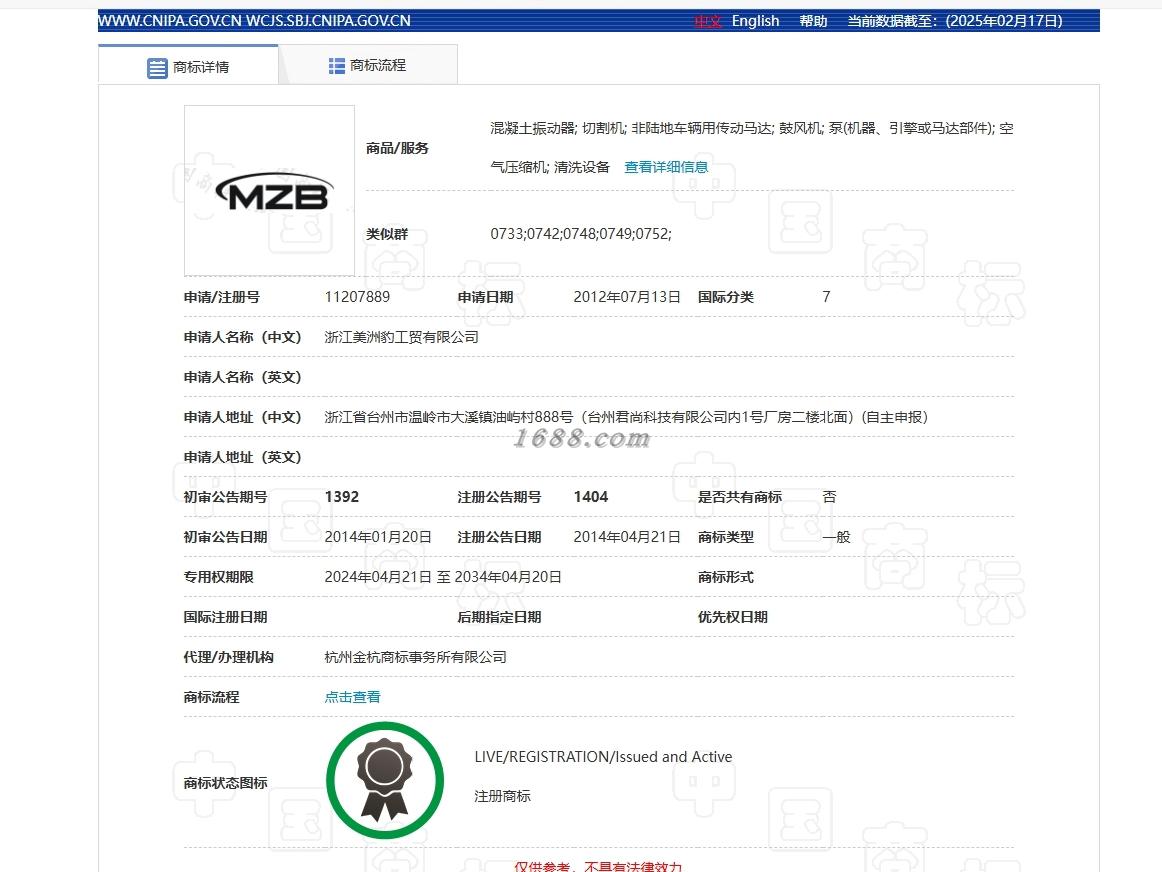Open the 商标详情 tab
The width and height of the screenshot is (1162, 872).
188,67
